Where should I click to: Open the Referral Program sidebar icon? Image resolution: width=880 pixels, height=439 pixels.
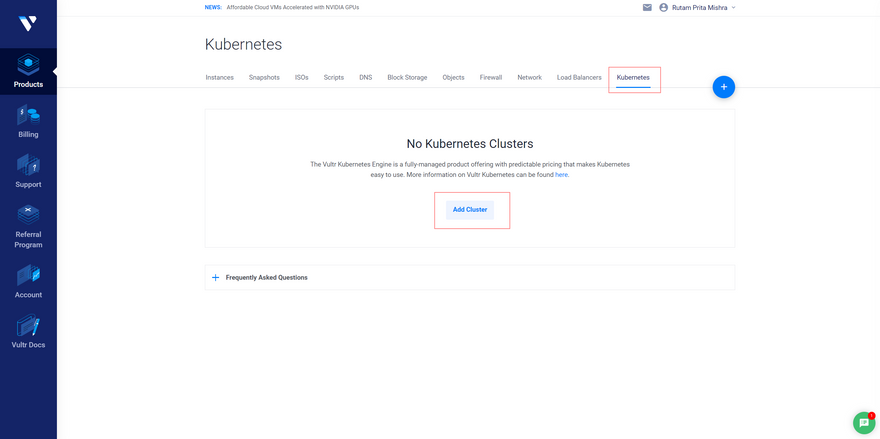click(x=28, y=227)
